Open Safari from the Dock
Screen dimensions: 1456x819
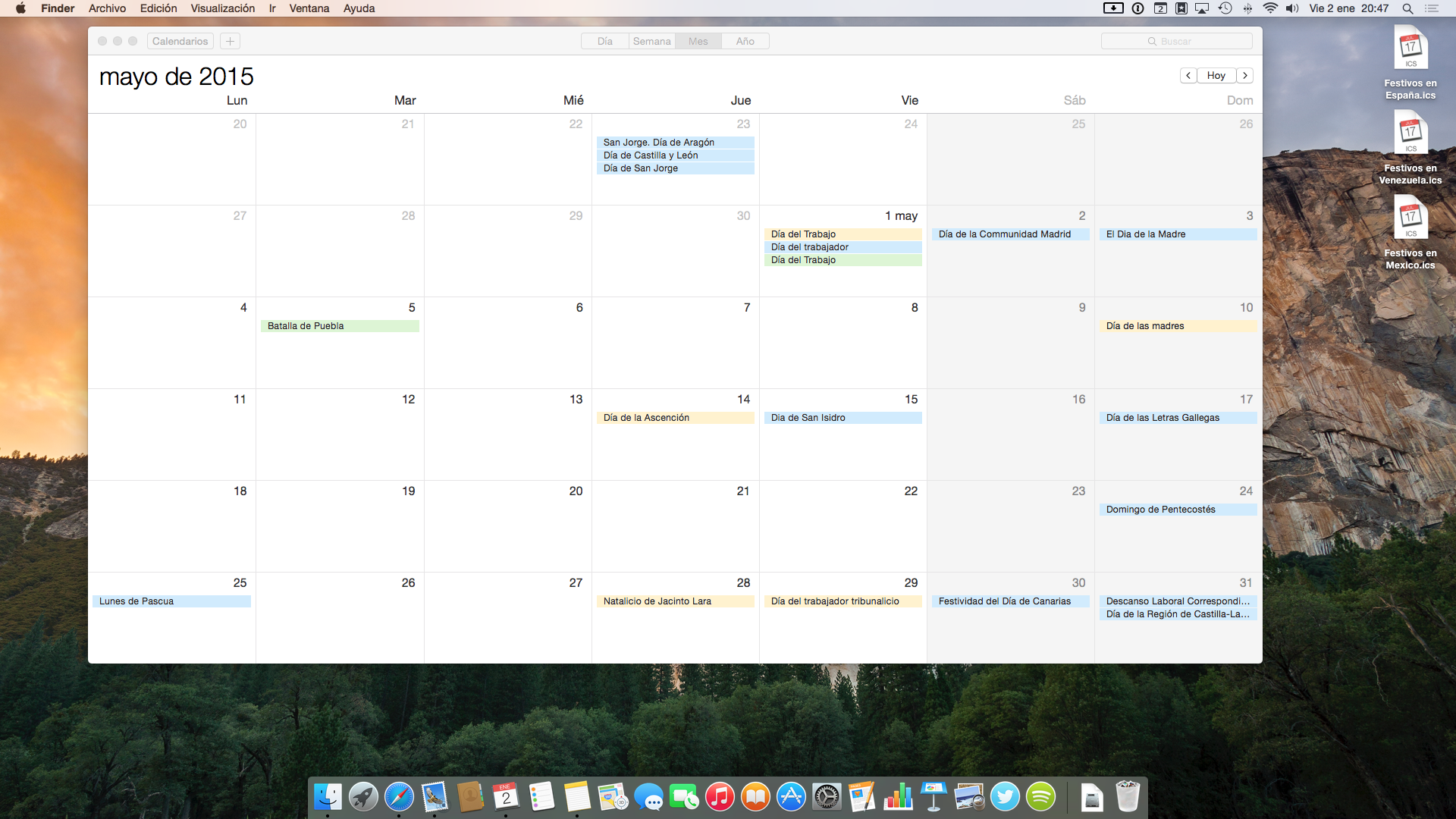pos(399,797)
